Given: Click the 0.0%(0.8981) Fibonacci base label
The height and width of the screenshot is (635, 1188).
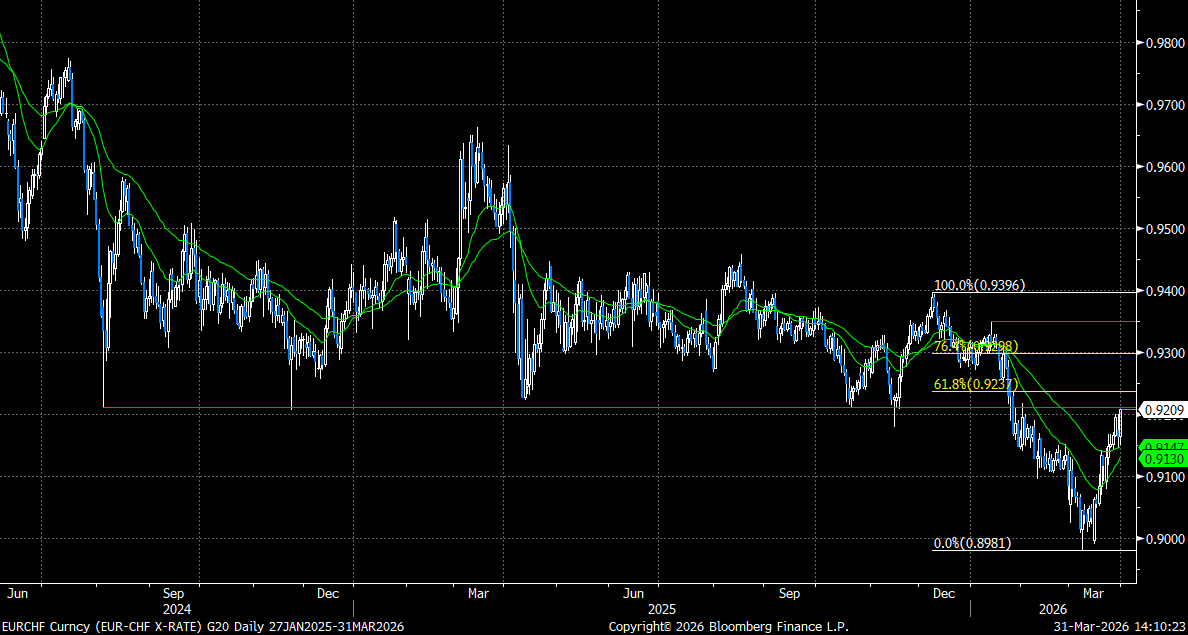Looking at the screenshot, I should click(972, 543).
